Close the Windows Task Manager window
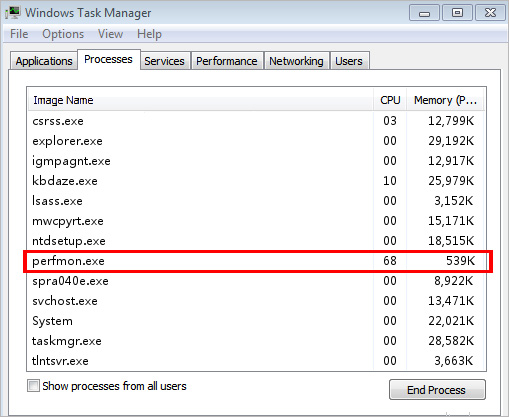 click(490, 13)
